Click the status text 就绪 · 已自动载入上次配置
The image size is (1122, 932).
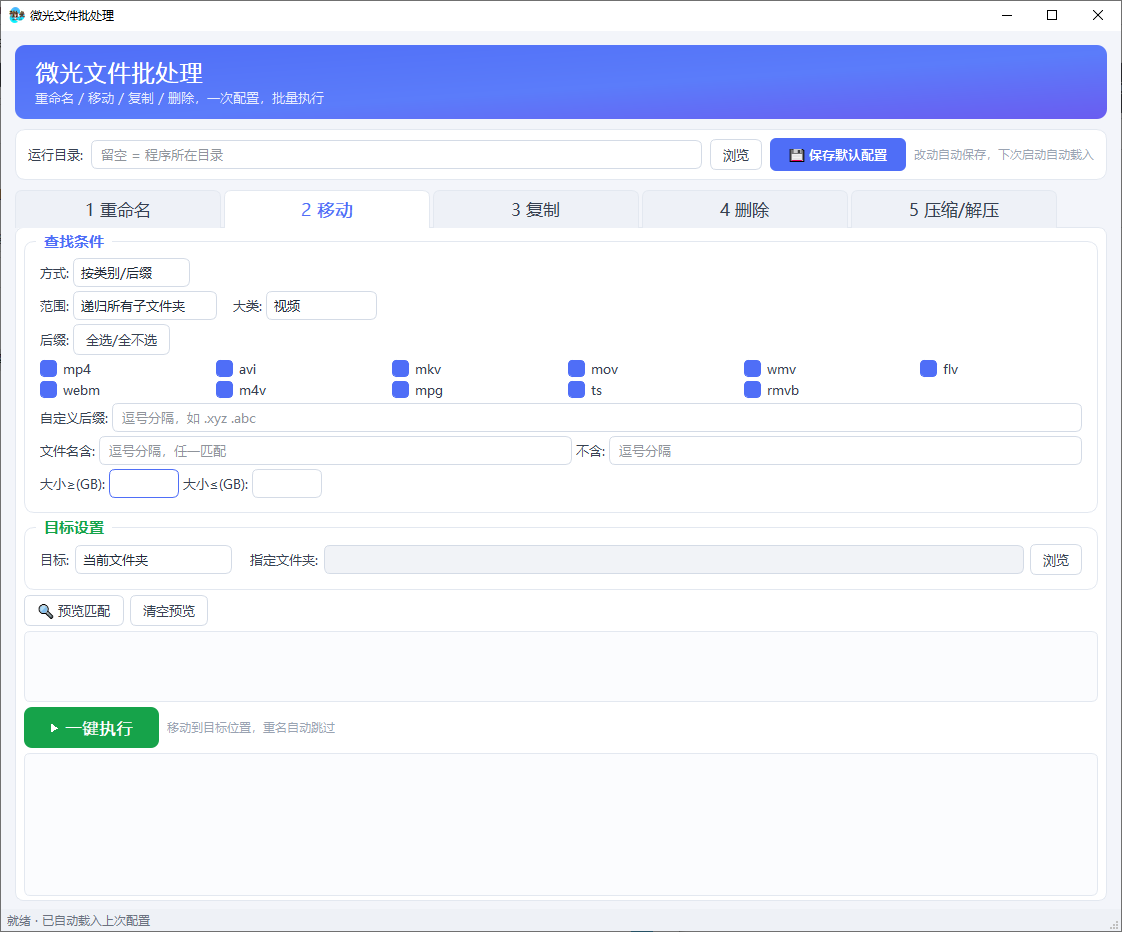click(79, 921)
